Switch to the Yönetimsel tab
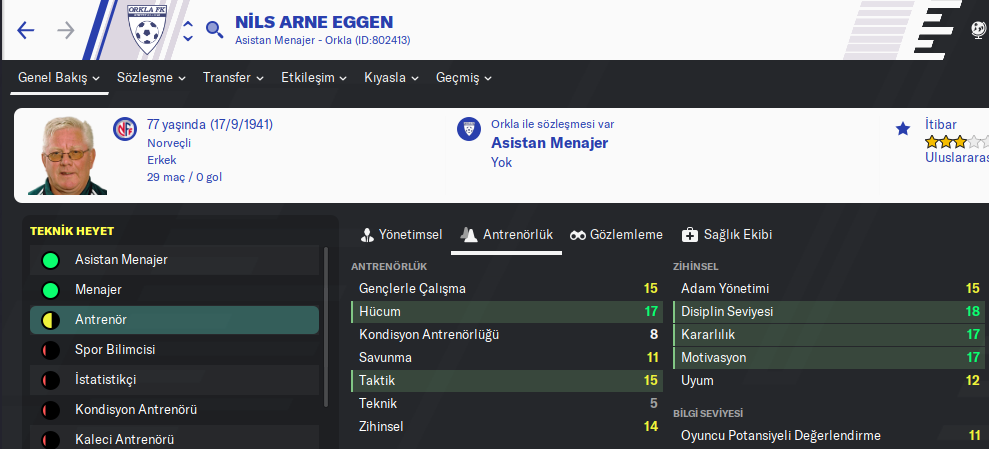 [x=401, y=235]
